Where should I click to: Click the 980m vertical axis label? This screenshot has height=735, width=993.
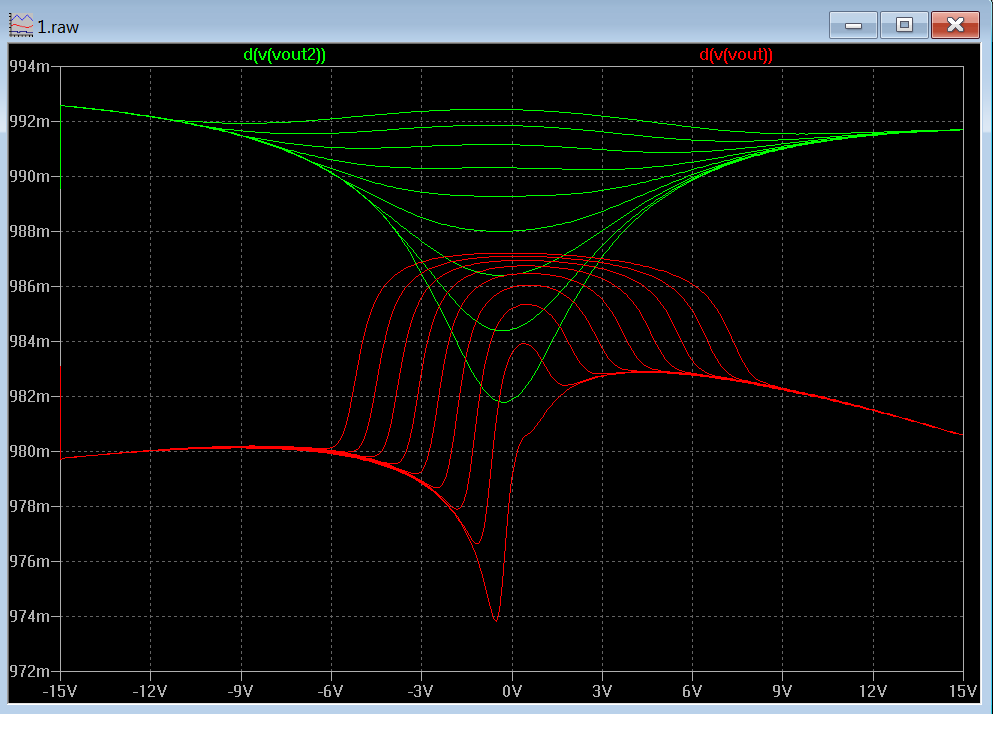(x=29, y=452)
